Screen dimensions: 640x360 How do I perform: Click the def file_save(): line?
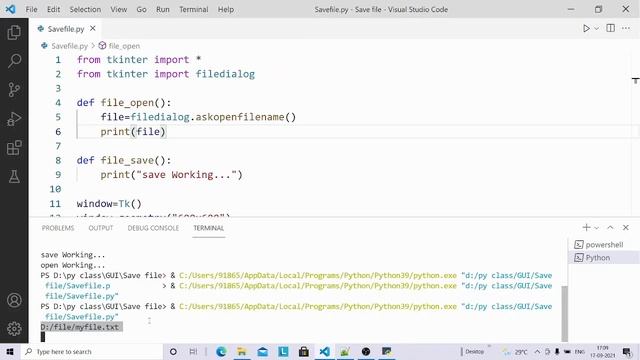pos(124,160)
